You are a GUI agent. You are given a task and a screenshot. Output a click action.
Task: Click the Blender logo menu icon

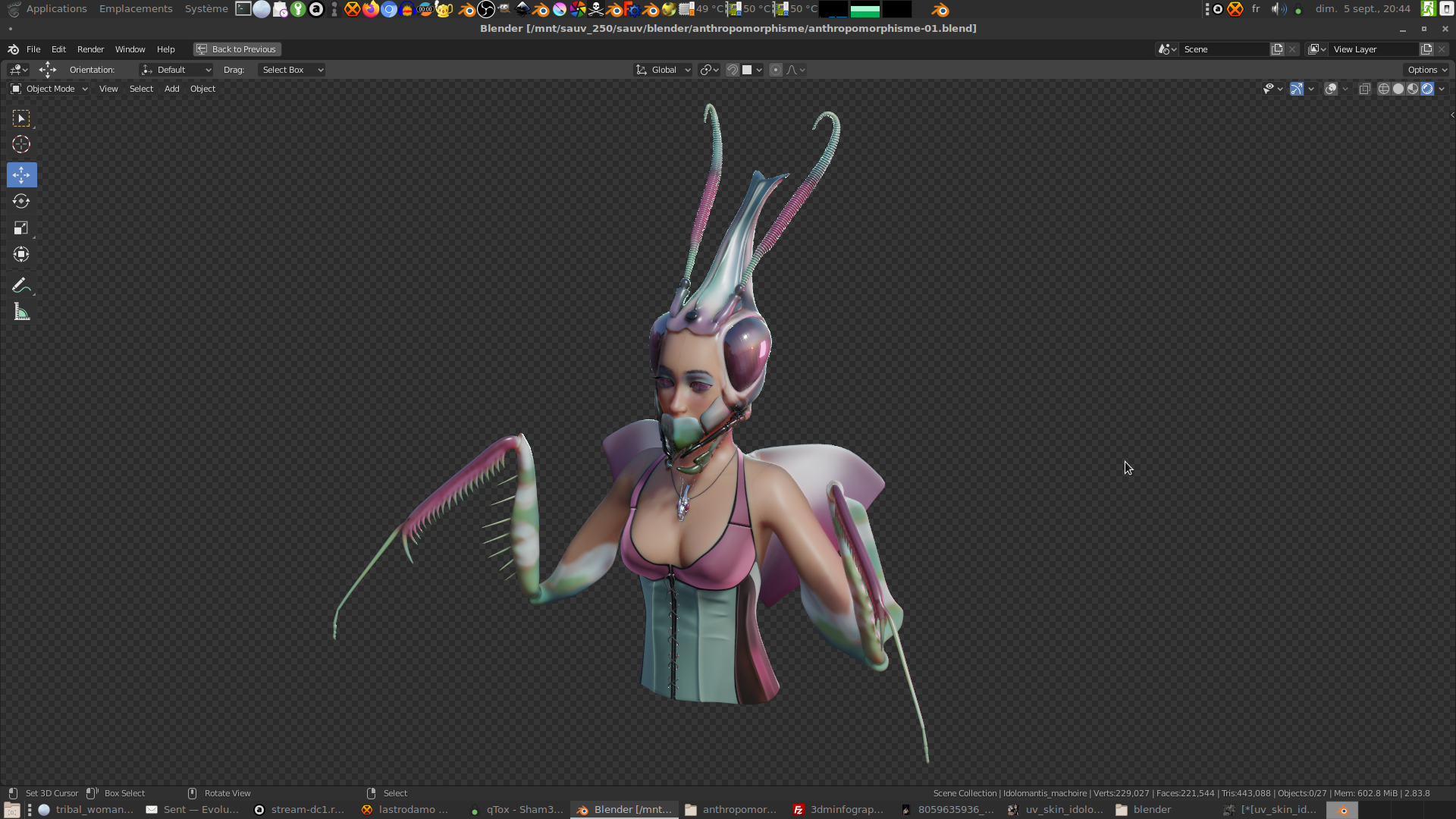tap(13, 49)
